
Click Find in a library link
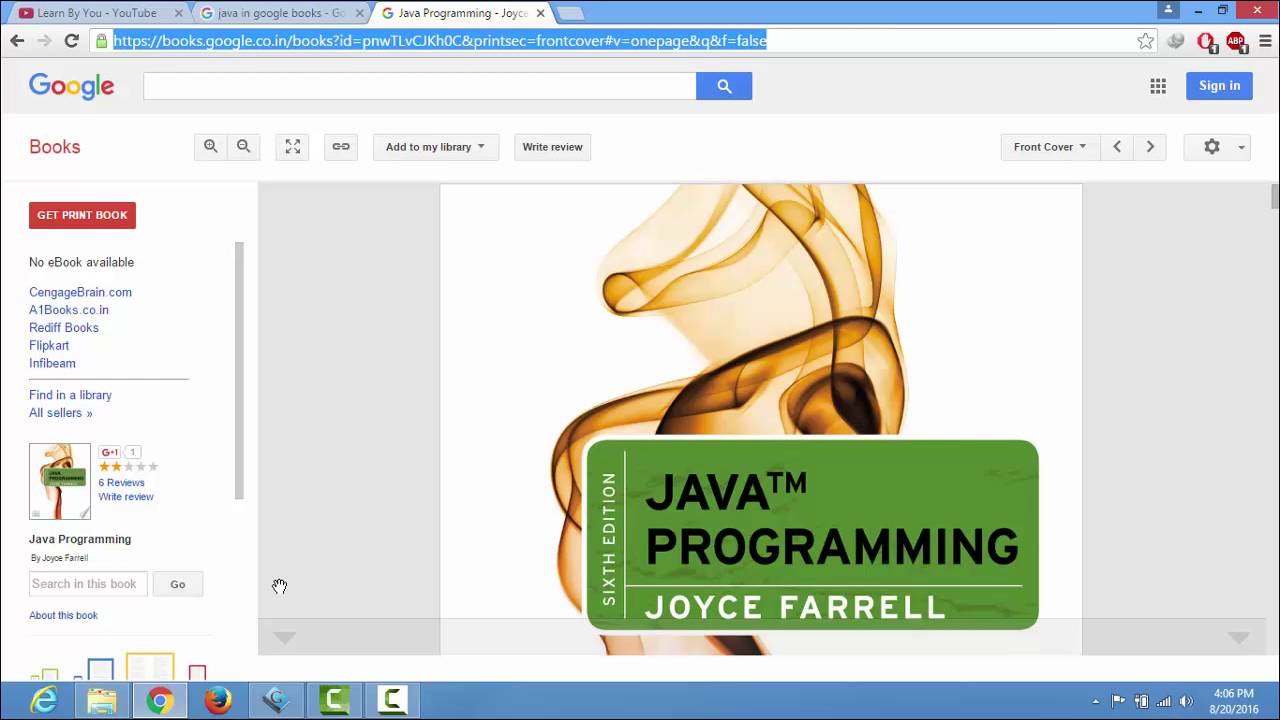pyautogui.click(x=70, y=395)
